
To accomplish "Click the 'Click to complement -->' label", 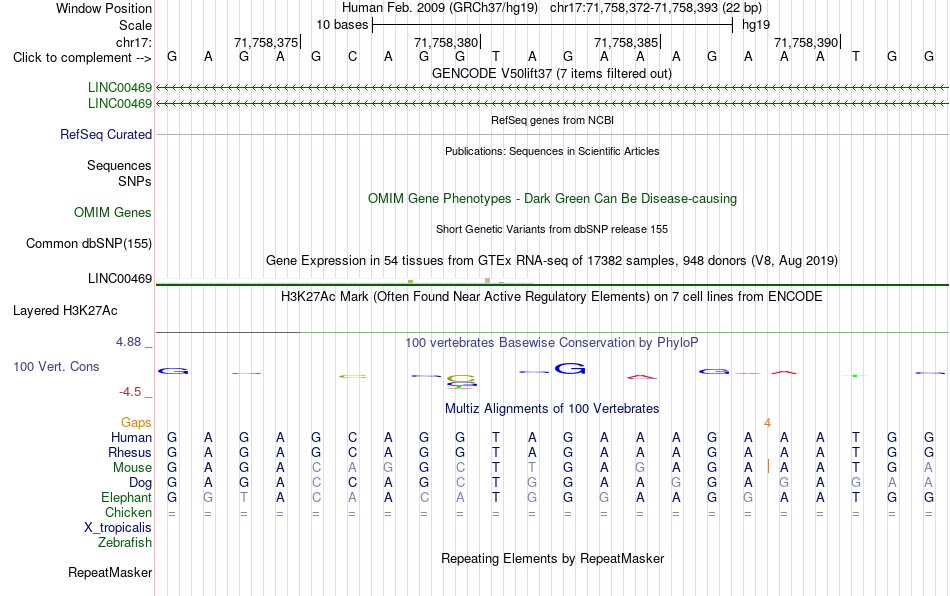I will coord(82,58).
